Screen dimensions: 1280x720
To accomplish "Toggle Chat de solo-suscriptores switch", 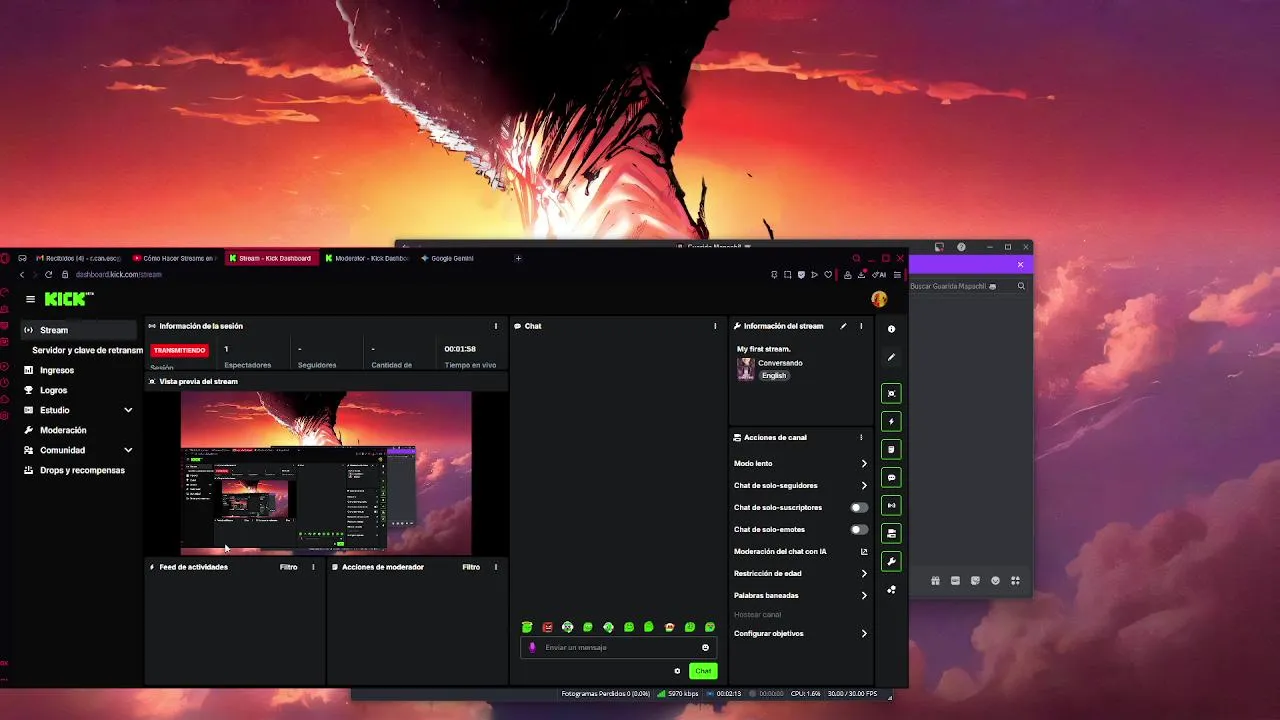I will tap(858, 507).
